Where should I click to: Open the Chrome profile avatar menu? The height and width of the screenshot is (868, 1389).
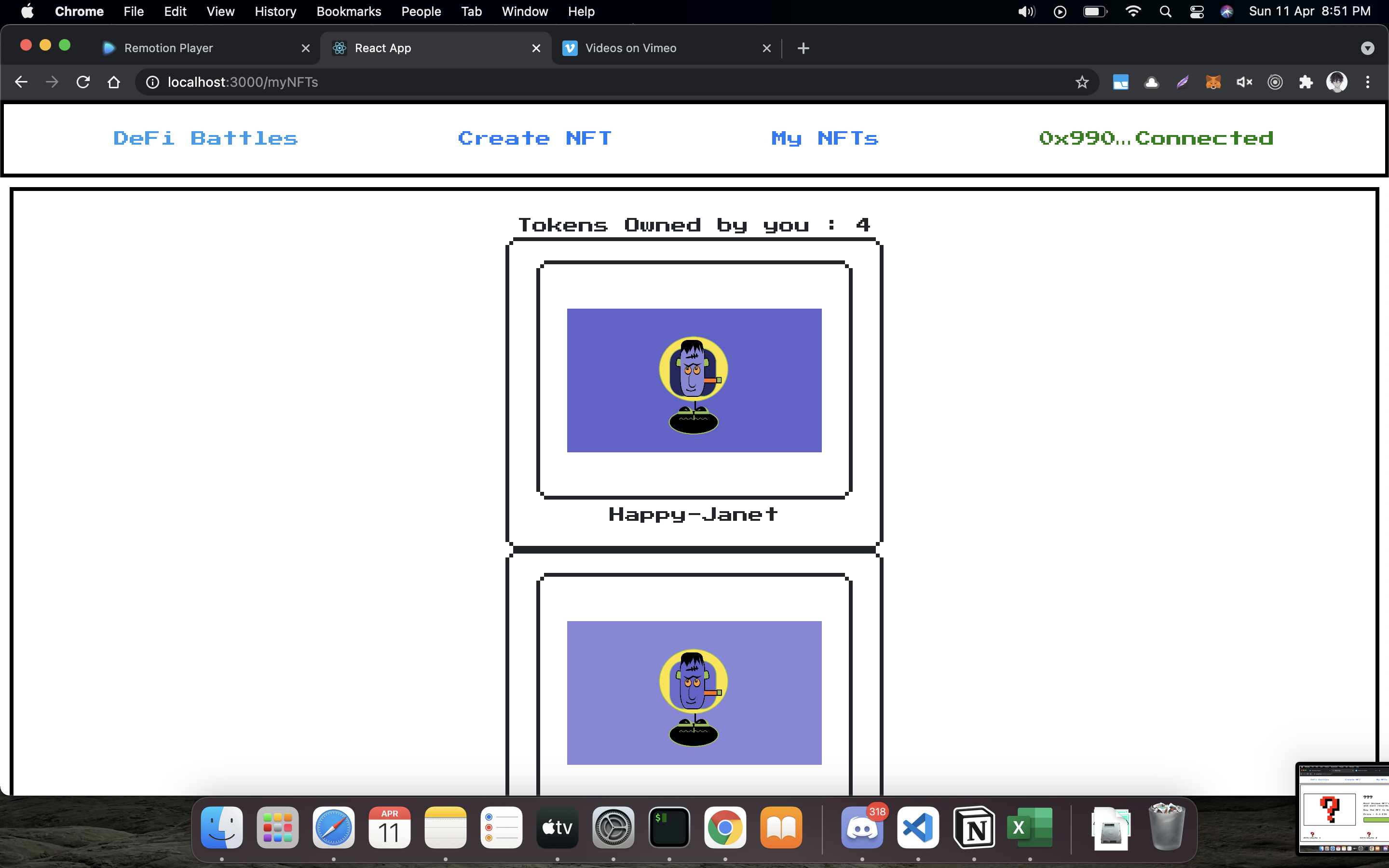(x=1337, y=82)
